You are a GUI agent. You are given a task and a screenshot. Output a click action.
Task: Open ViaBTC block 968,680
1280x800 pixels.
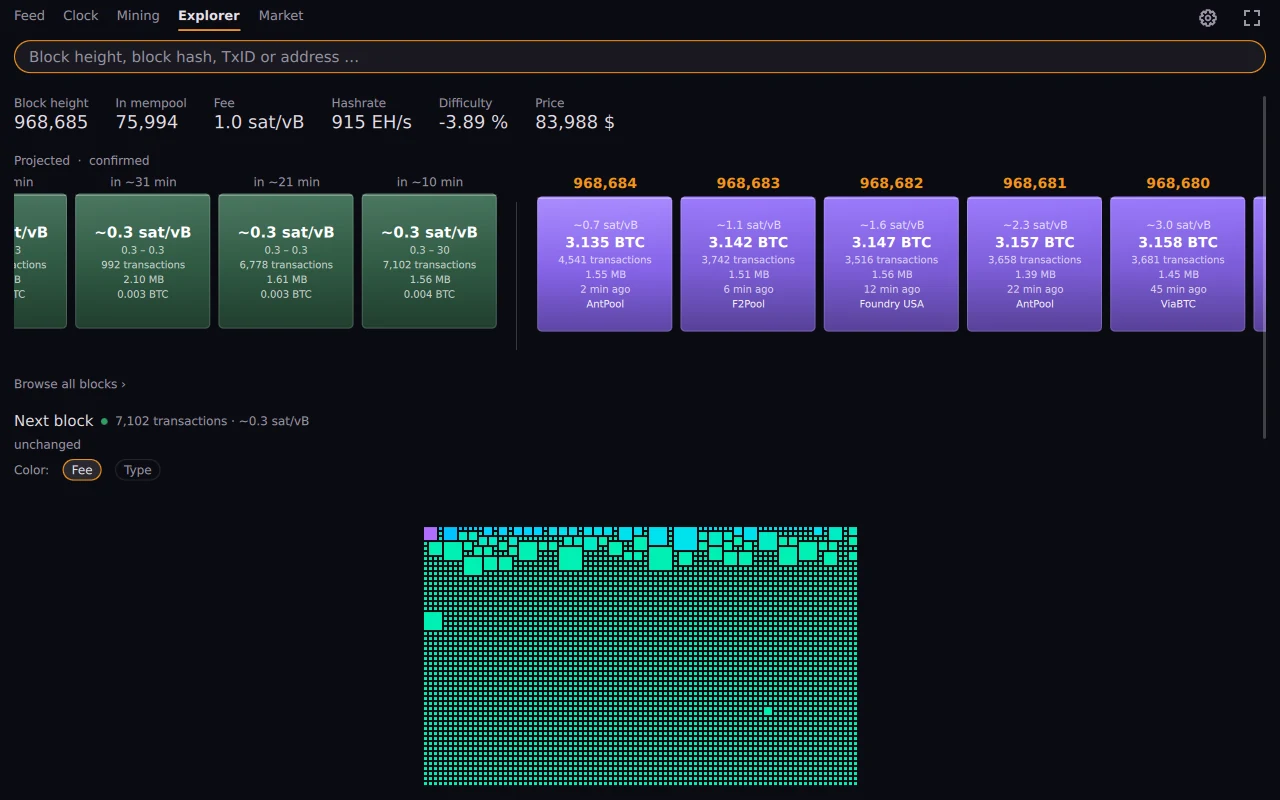(1178, 264)
